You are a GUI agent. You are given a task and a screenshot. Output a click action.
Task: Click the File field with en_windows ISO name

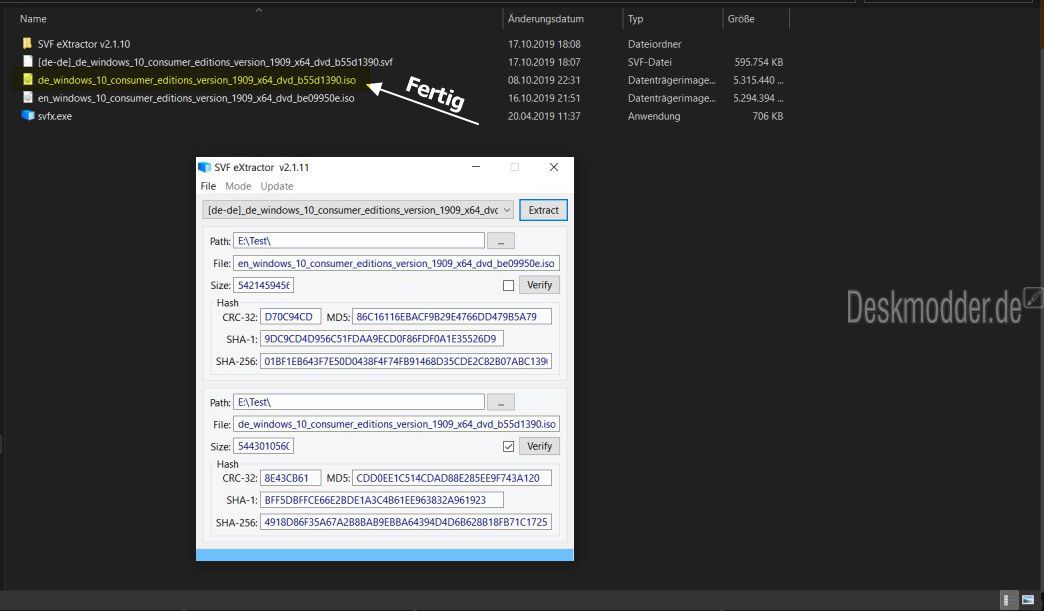coord(396,263)
